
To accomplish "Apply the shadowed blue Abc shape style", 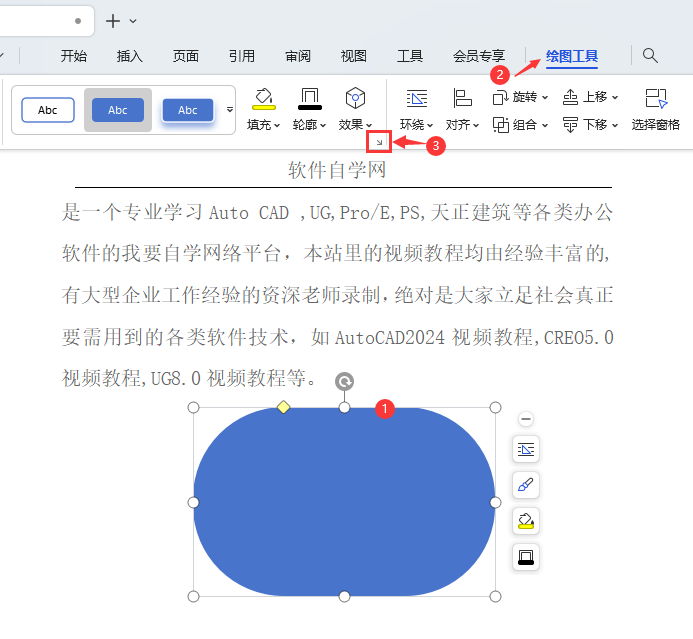I will click(188, 110).
